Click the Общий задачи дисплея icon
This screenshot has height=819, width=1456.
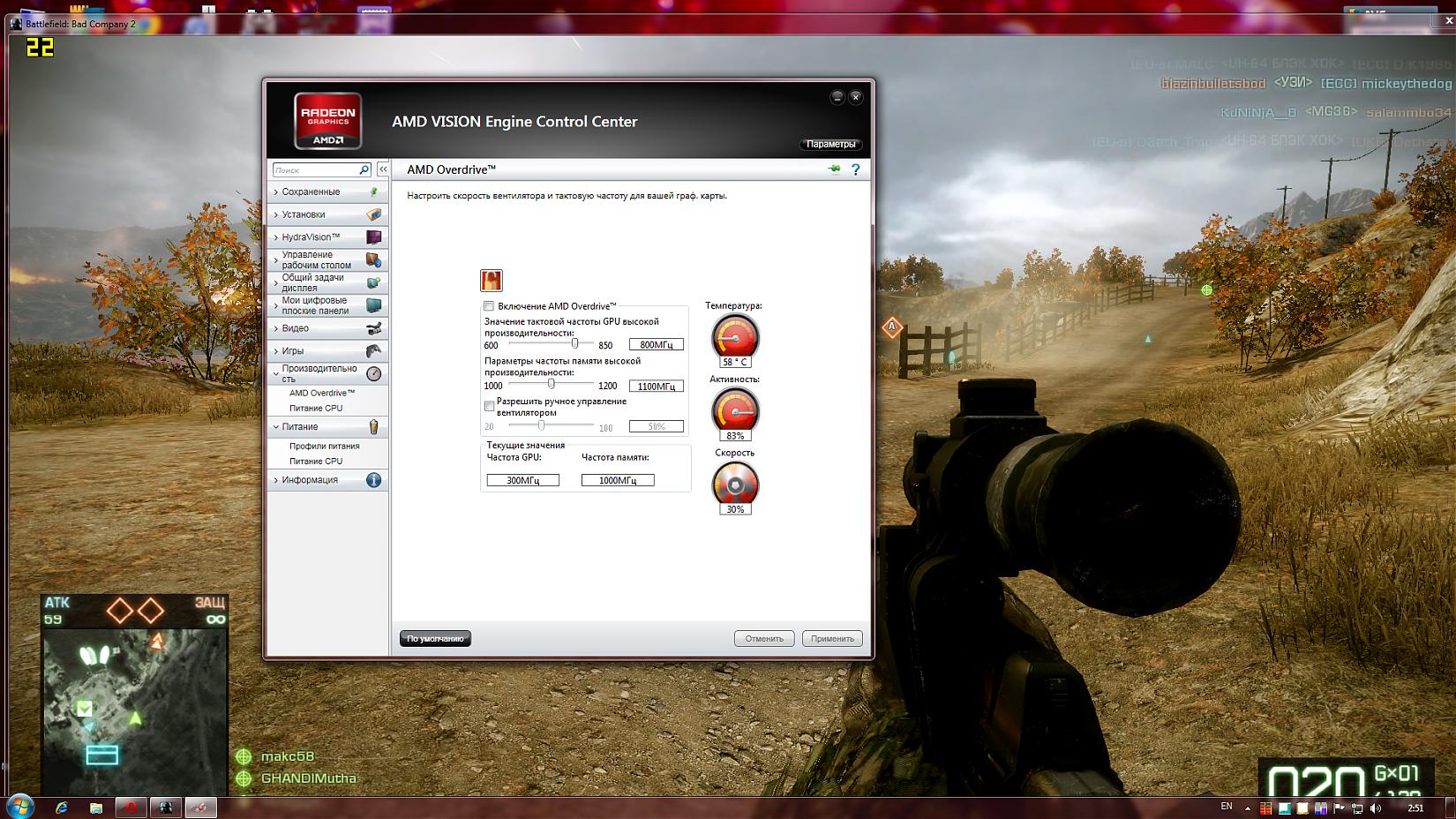point(374,283)
